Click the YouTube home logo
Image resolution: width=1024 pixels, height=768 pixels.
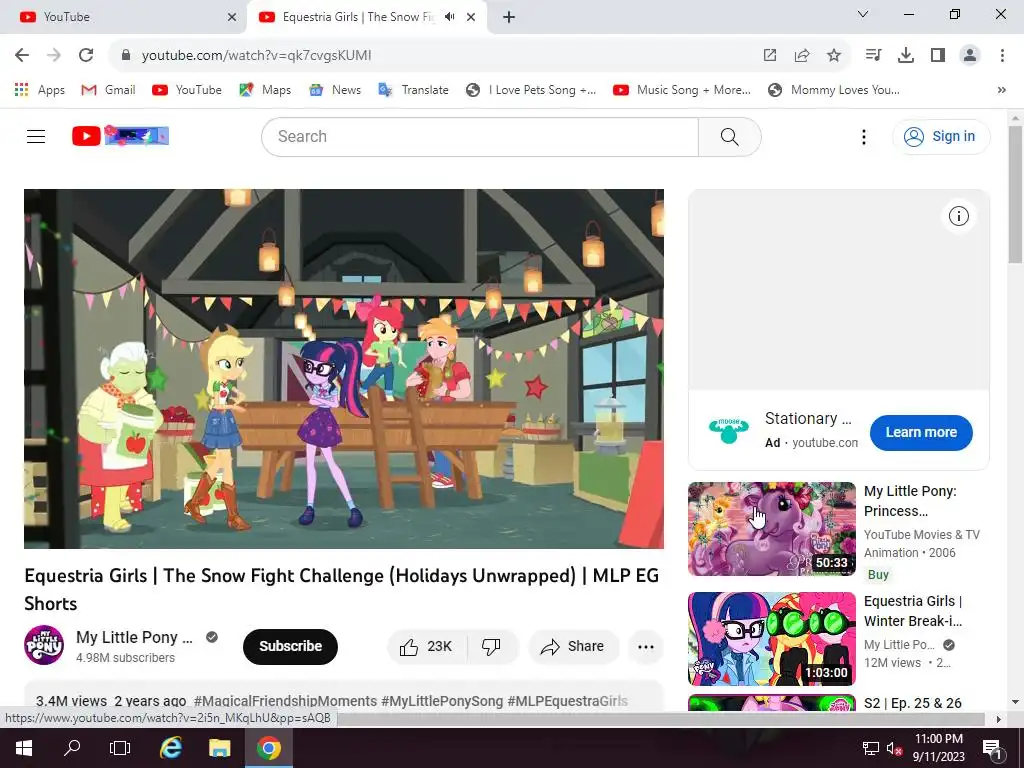click(x=120, y=136)
